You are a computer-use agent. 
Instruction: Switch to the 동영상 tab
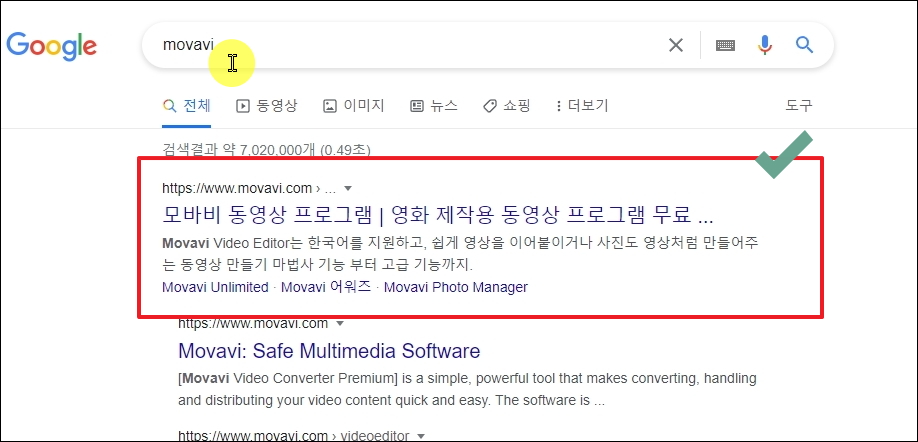[266, 106]
